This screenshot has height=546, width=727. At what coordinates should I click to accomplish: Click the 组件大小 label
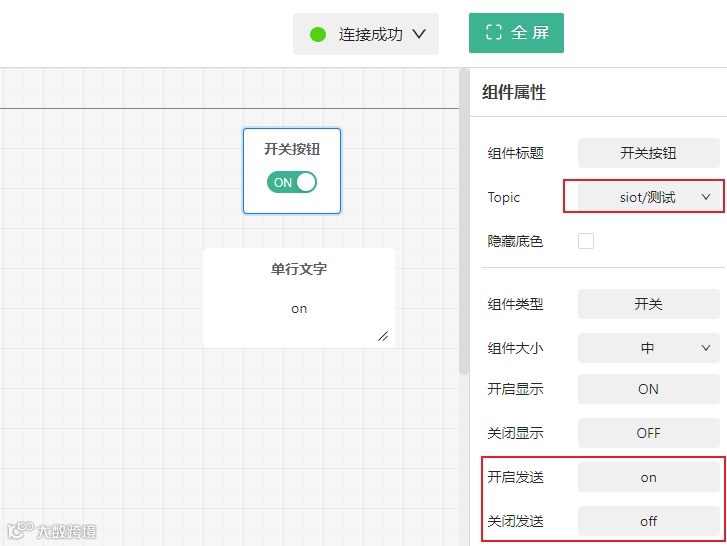pos(515,348)
